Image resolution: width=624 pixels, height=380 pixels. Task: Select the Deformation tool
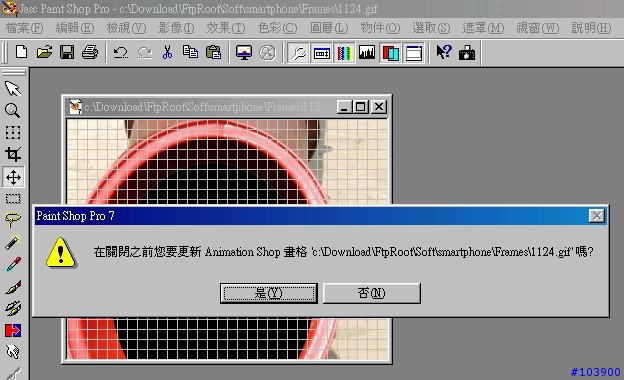pos(13,132)
